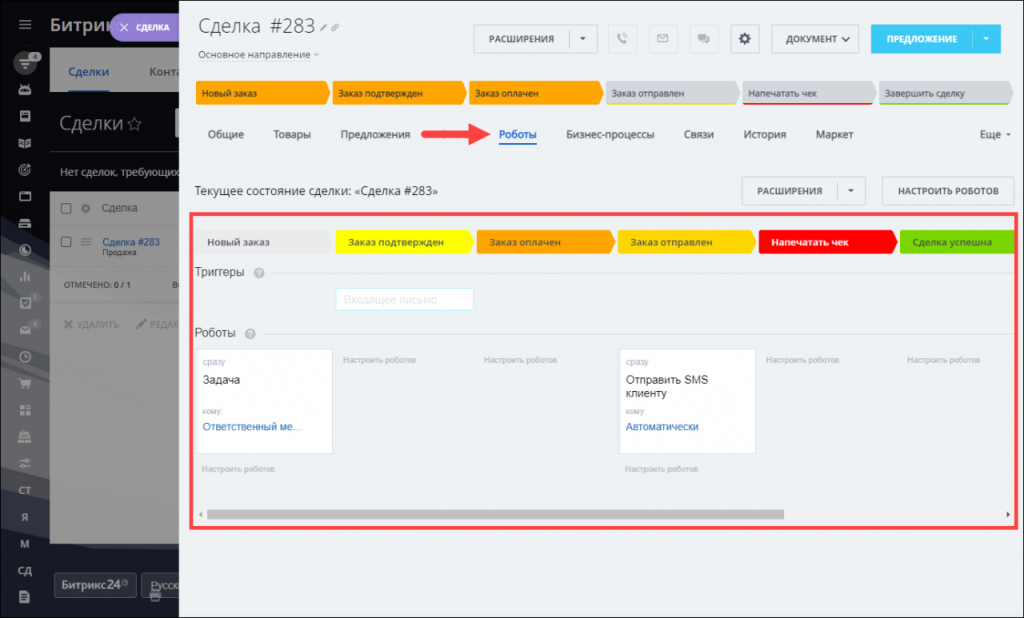Click the Входящее письмо trigger field
1024x618 pixels.
tap(404, 299)
